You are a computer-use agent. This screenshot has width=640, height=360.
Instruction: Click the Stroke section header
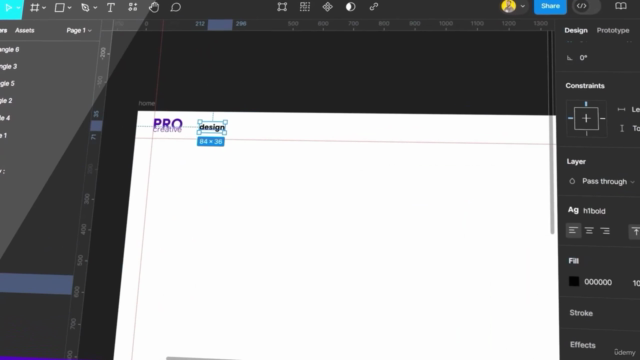click(581, 313)
